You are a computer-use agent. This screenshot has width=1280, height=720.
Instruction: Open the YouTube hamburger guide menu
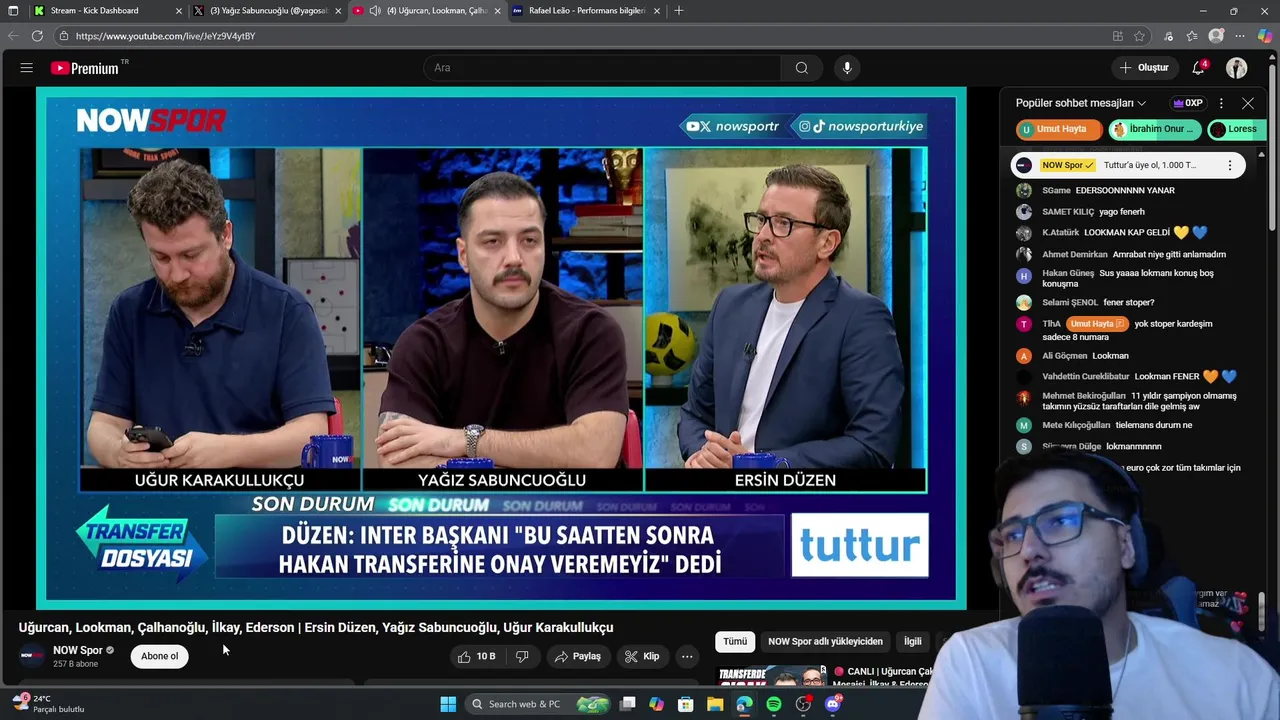pos(27,68)
